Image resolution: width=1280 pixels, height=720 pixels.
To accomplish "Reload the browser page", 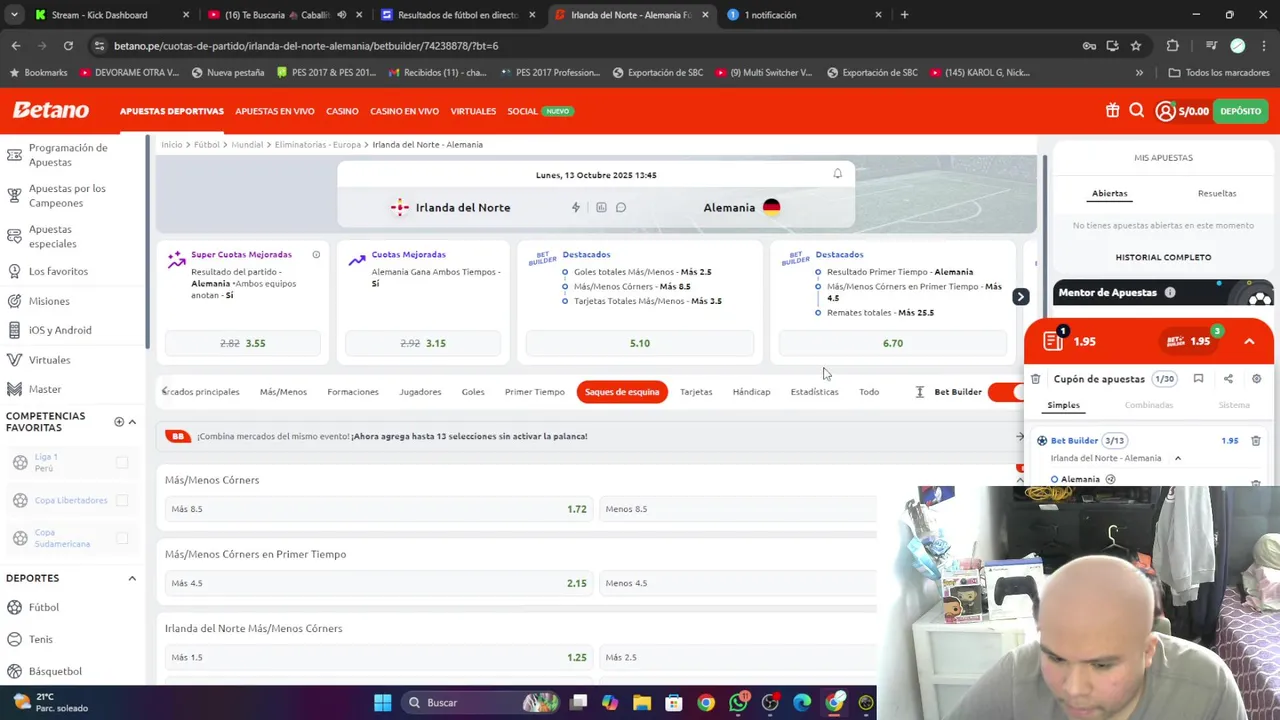I will (68, 46).
